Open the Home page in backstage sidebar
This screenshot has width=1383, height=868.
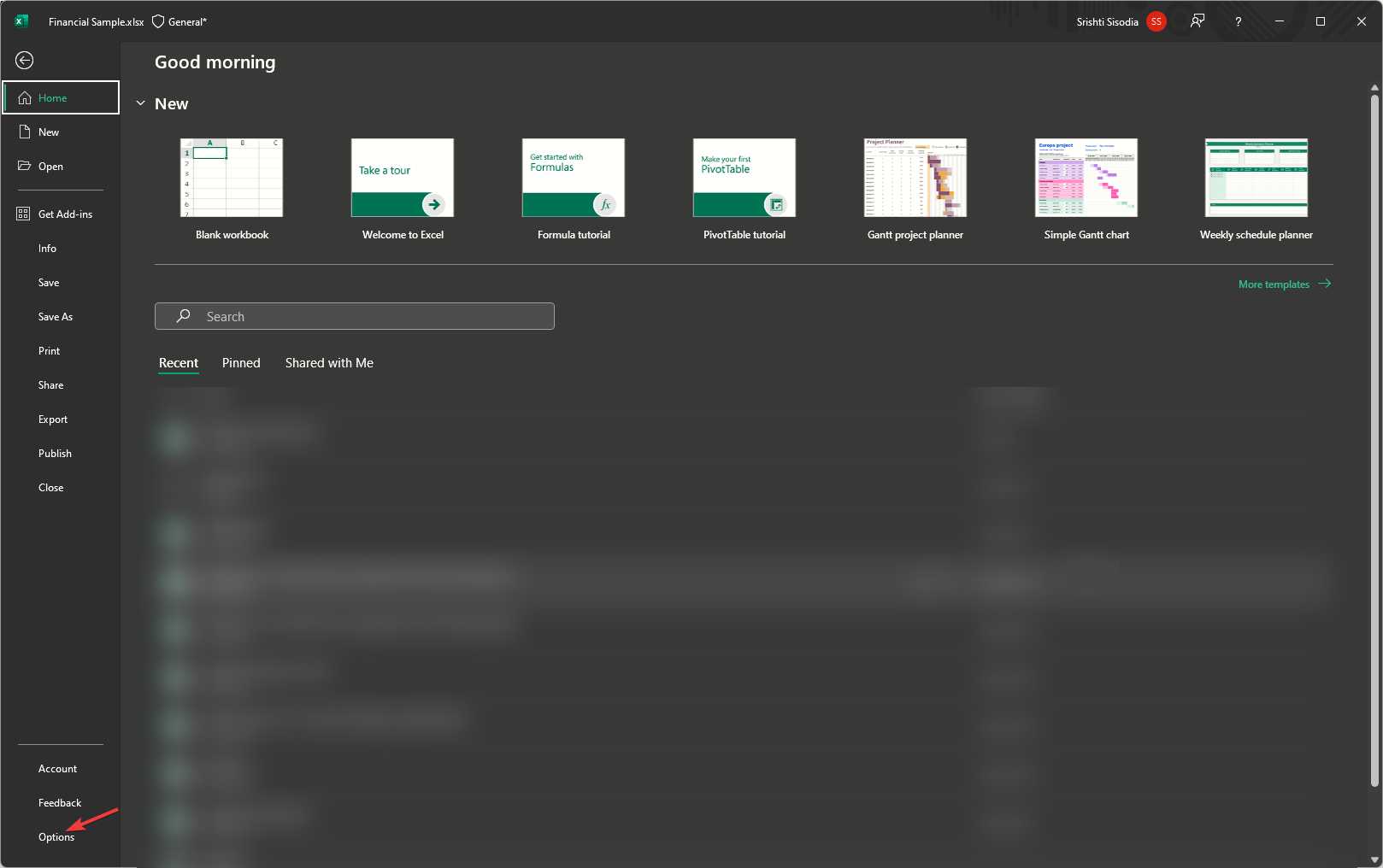tap(61, 97)
